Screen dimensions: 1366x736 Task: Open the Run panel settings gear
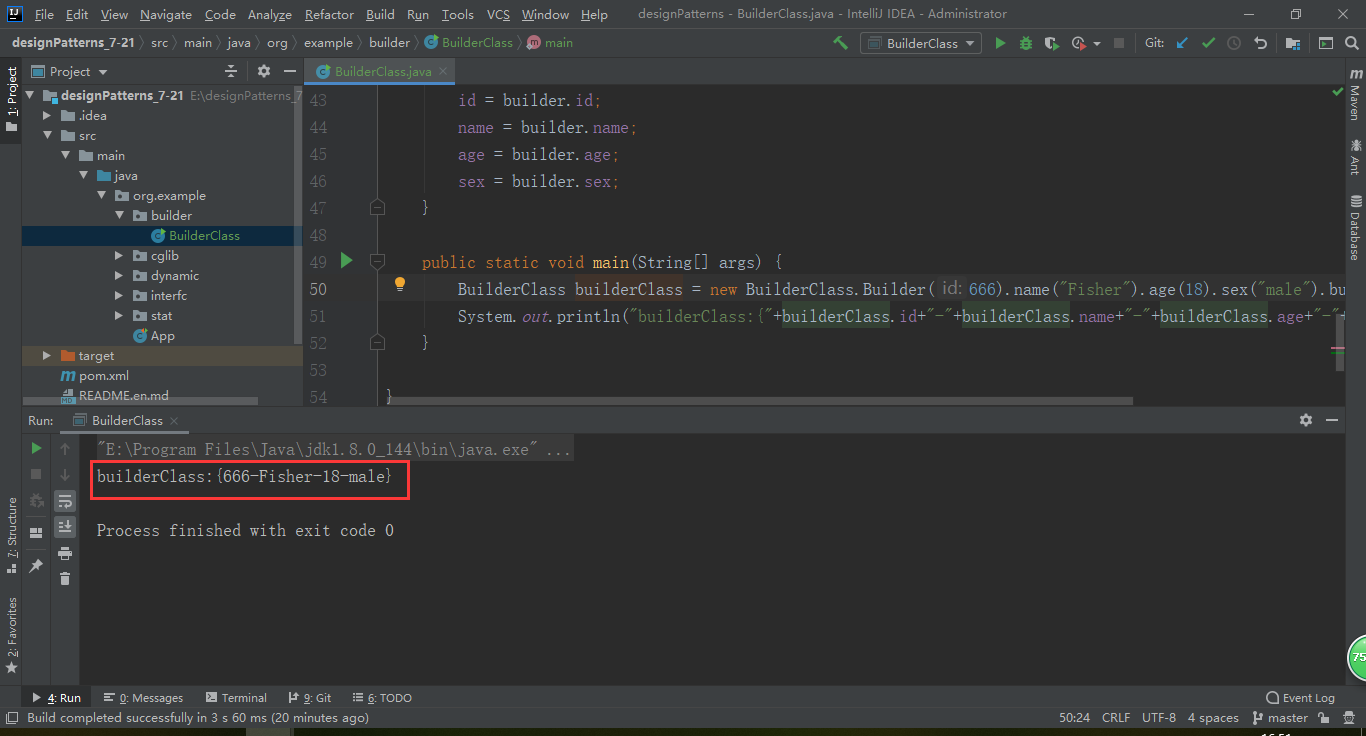pos(1305,420)
